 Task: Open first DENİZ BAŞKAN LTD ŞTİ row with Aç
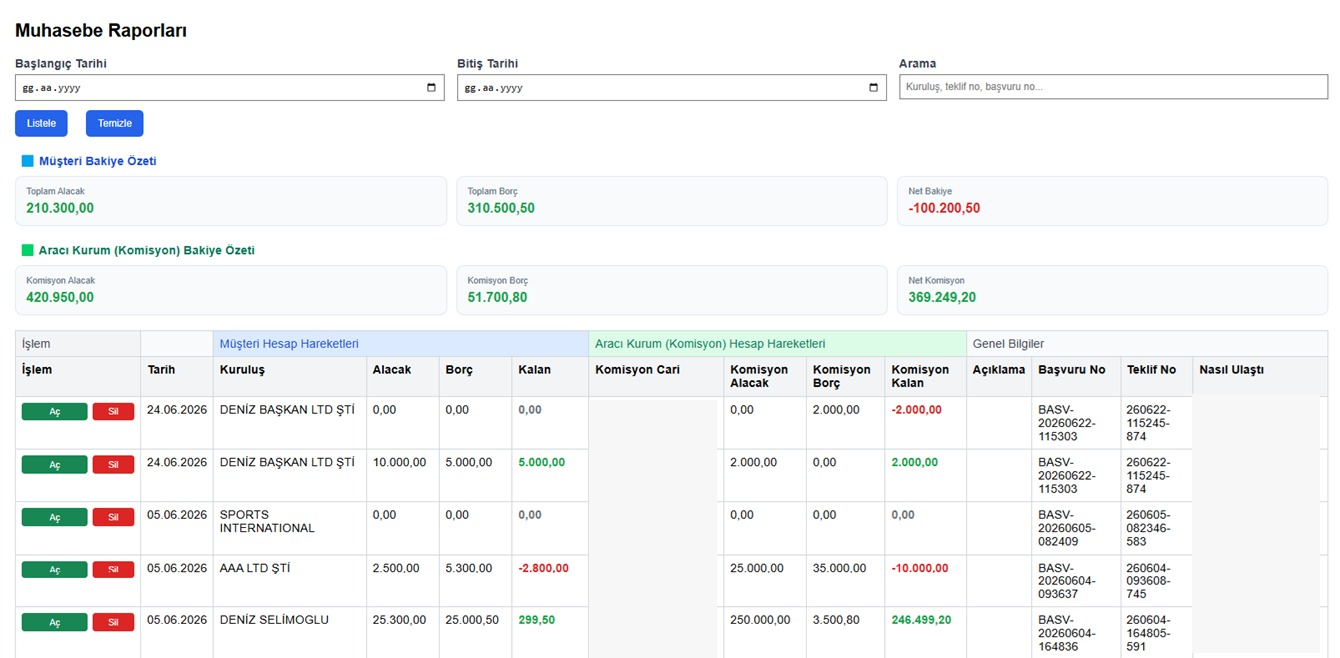coord(54,412)
